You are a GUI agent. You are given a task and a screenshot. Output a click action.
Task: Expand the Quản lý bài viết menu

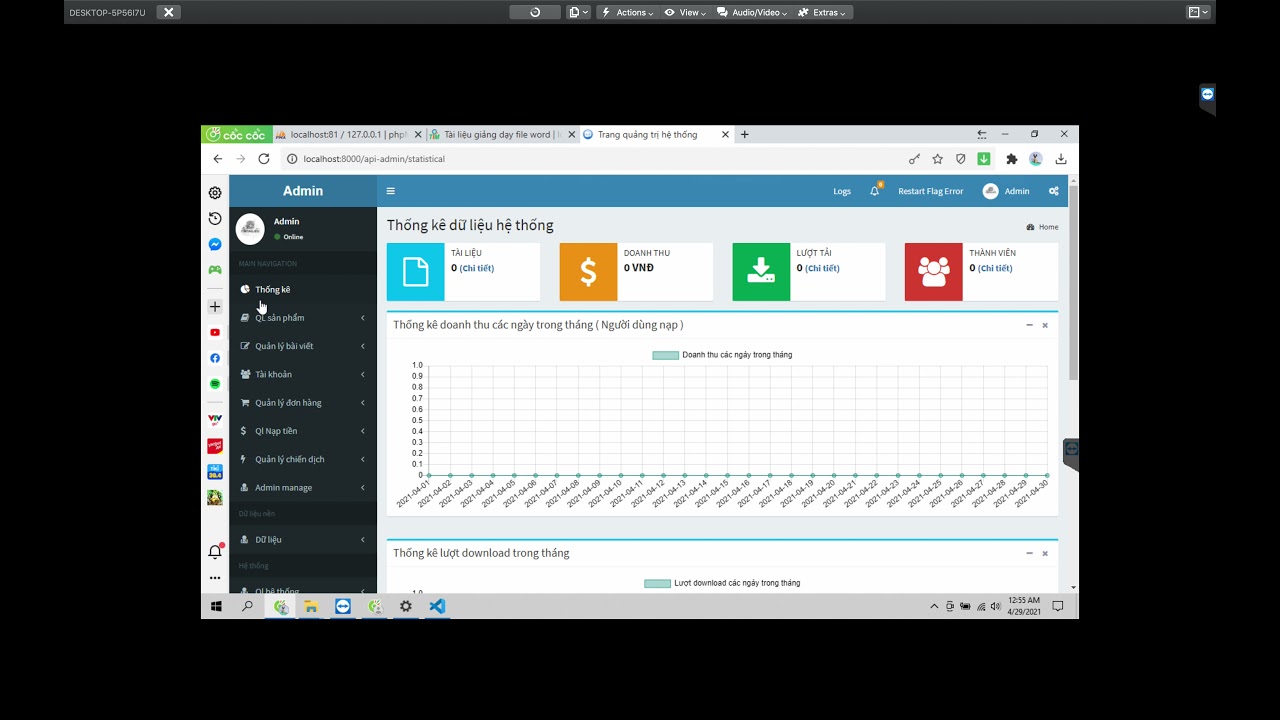point(303,346)
